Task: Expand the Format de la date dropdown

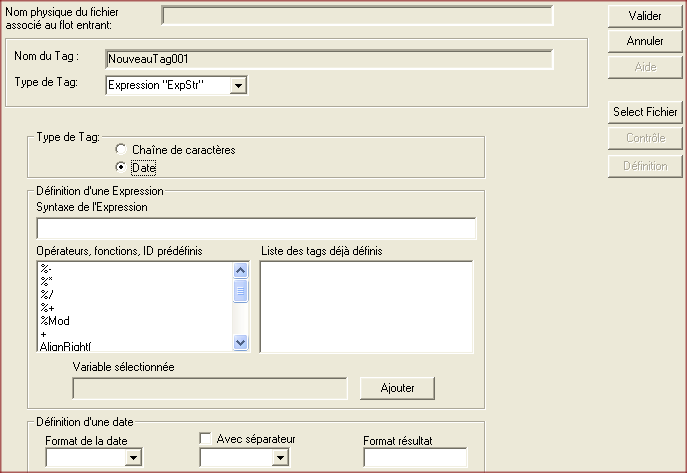Action: [x=133, y=458]
